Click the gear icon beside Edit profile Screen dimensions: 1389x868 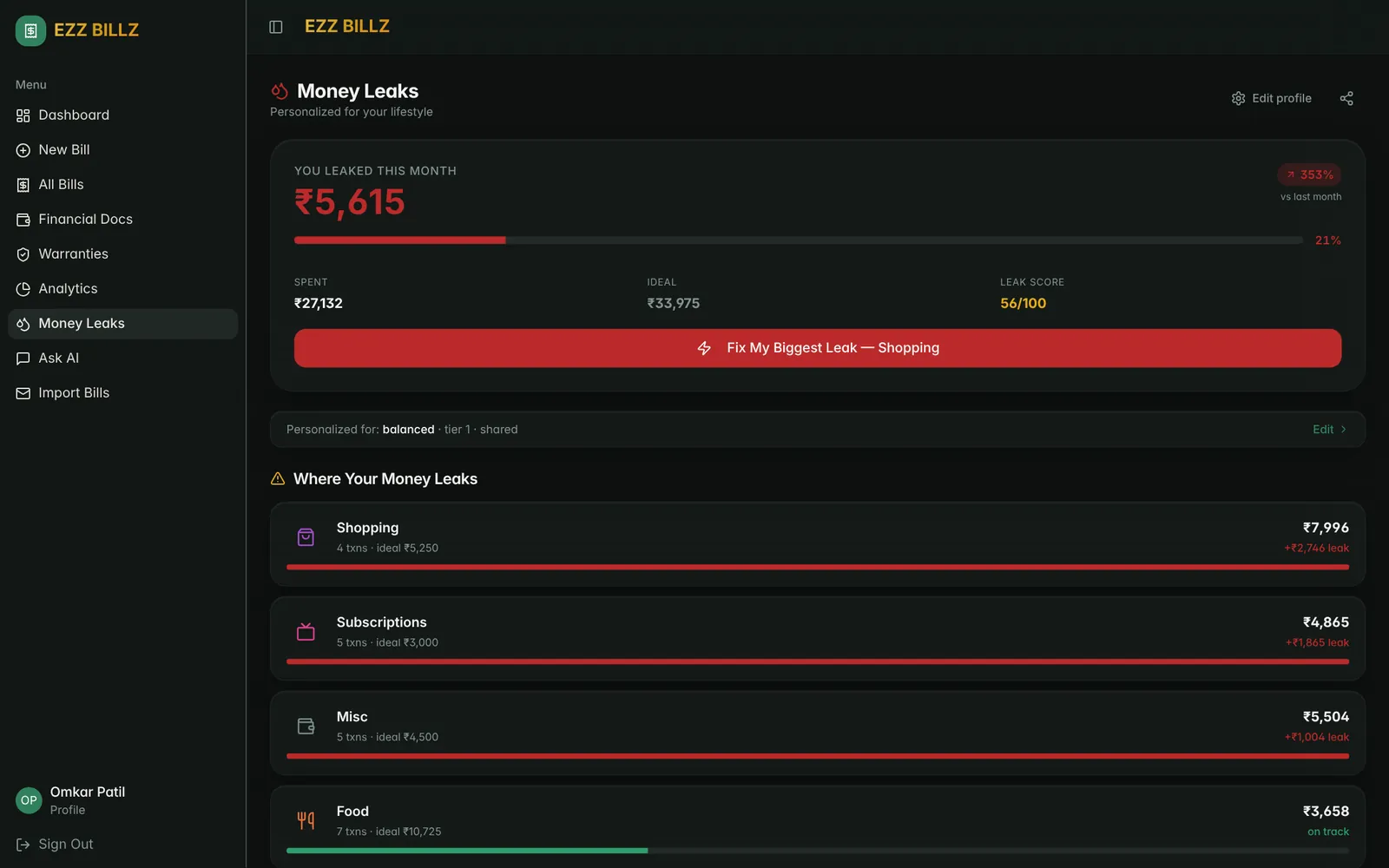[1239, 98]
